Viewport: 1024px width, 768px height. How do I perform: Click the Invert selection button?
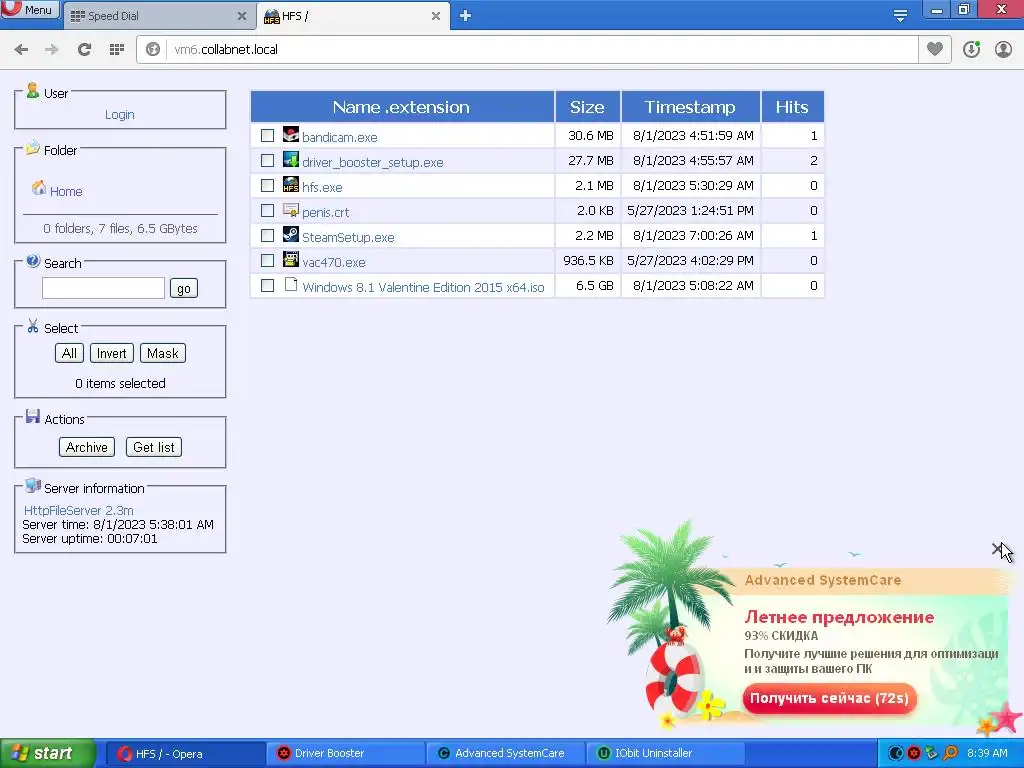click(x=112, y=353)
